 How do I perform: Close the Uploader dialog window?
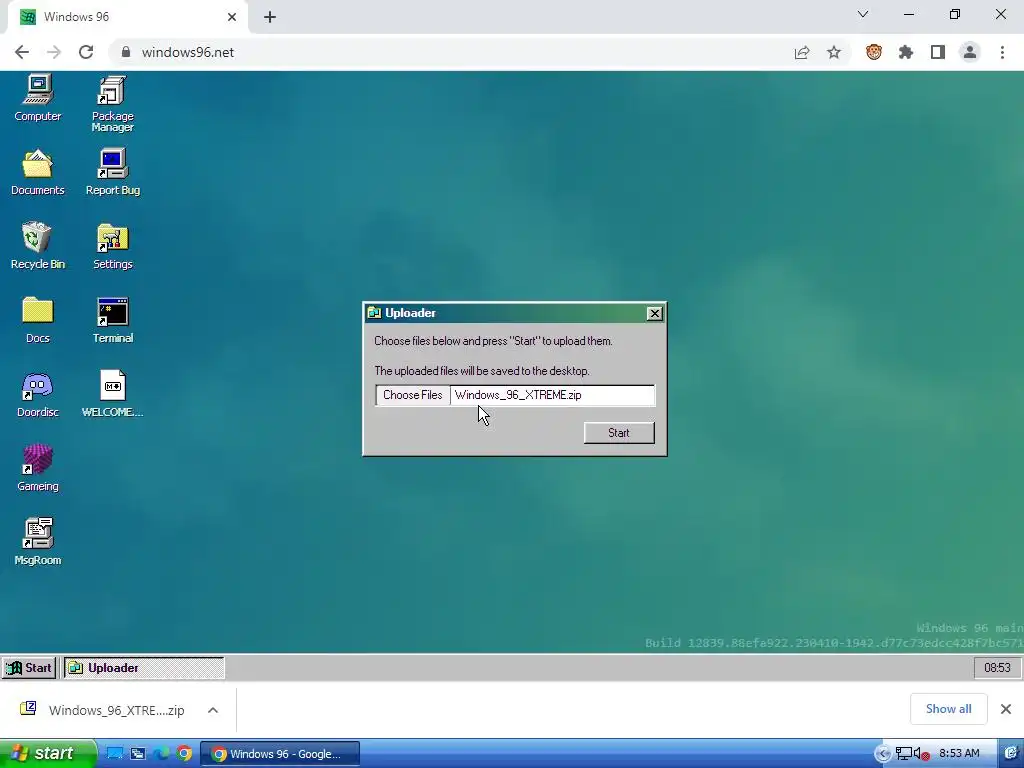(x=654, y=313)
